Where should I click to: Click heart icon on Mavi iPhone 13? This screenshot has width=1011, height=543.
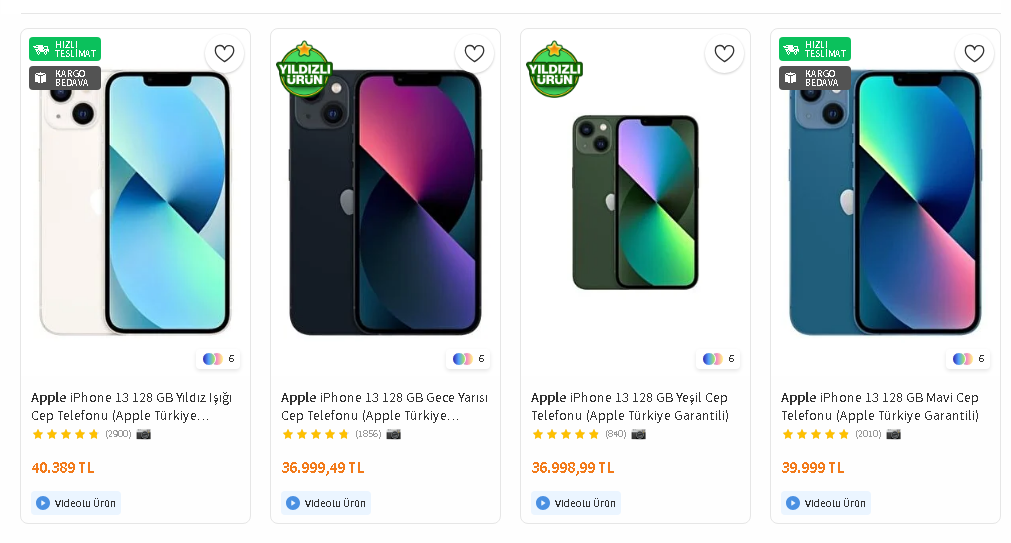974,54
